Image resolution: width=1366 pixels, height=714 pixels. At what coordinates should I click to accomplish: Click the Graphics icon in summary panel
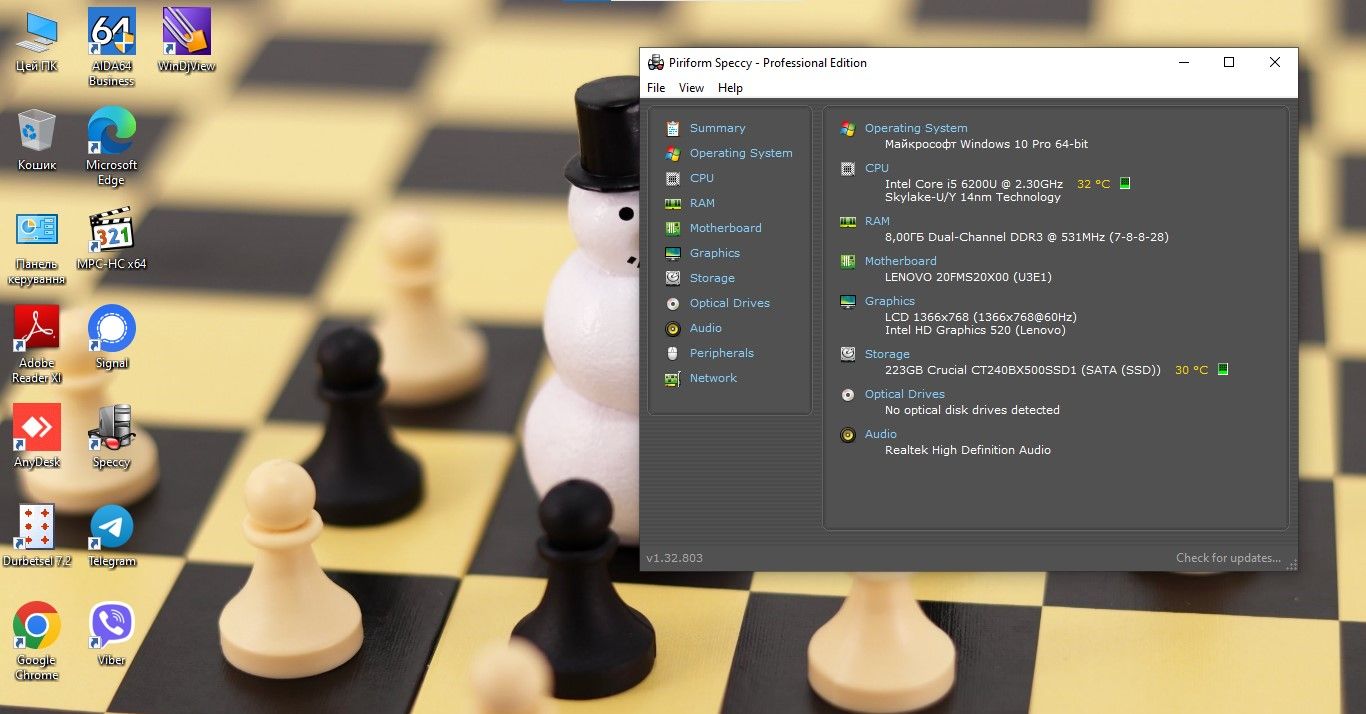click(848, 301)
